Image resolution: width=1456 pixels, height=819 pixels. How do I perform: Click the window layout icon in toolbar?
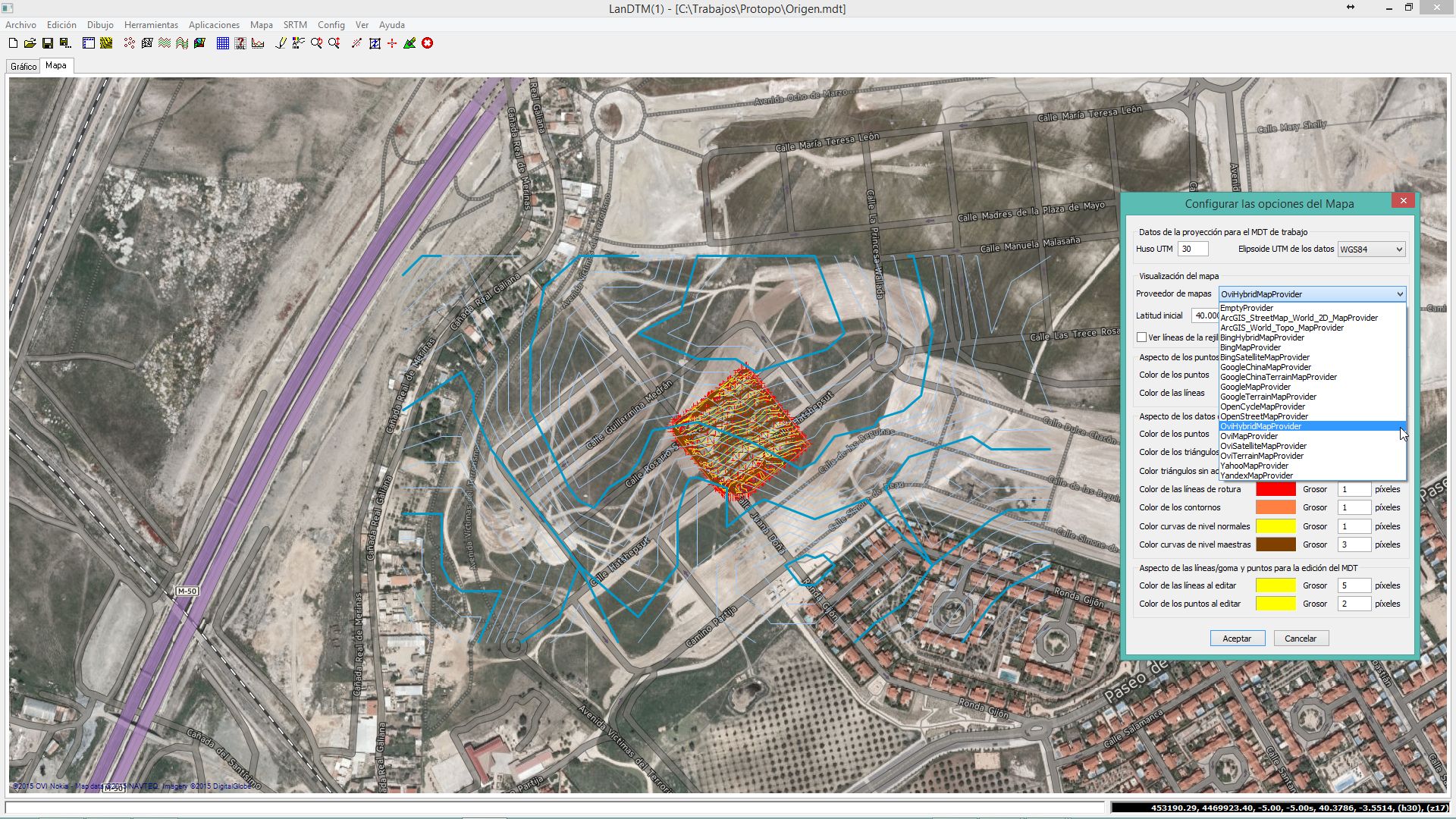[x=89, y=43]
